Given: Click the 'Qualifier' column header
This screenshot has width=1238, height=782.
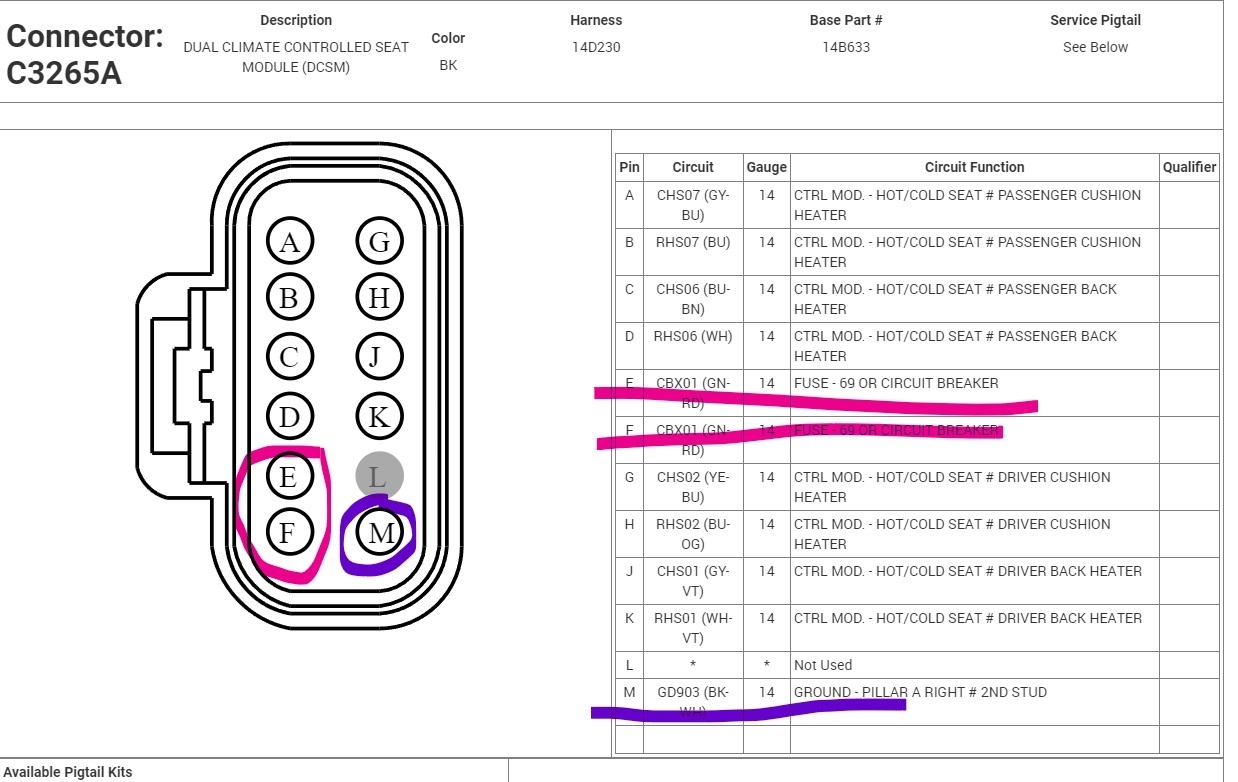Looking at the screenshot, I should 1189,167.
